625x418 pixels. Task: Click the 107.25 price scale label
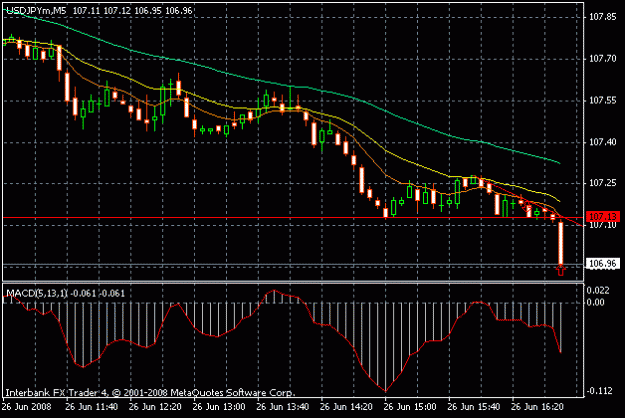coord(603,183)
